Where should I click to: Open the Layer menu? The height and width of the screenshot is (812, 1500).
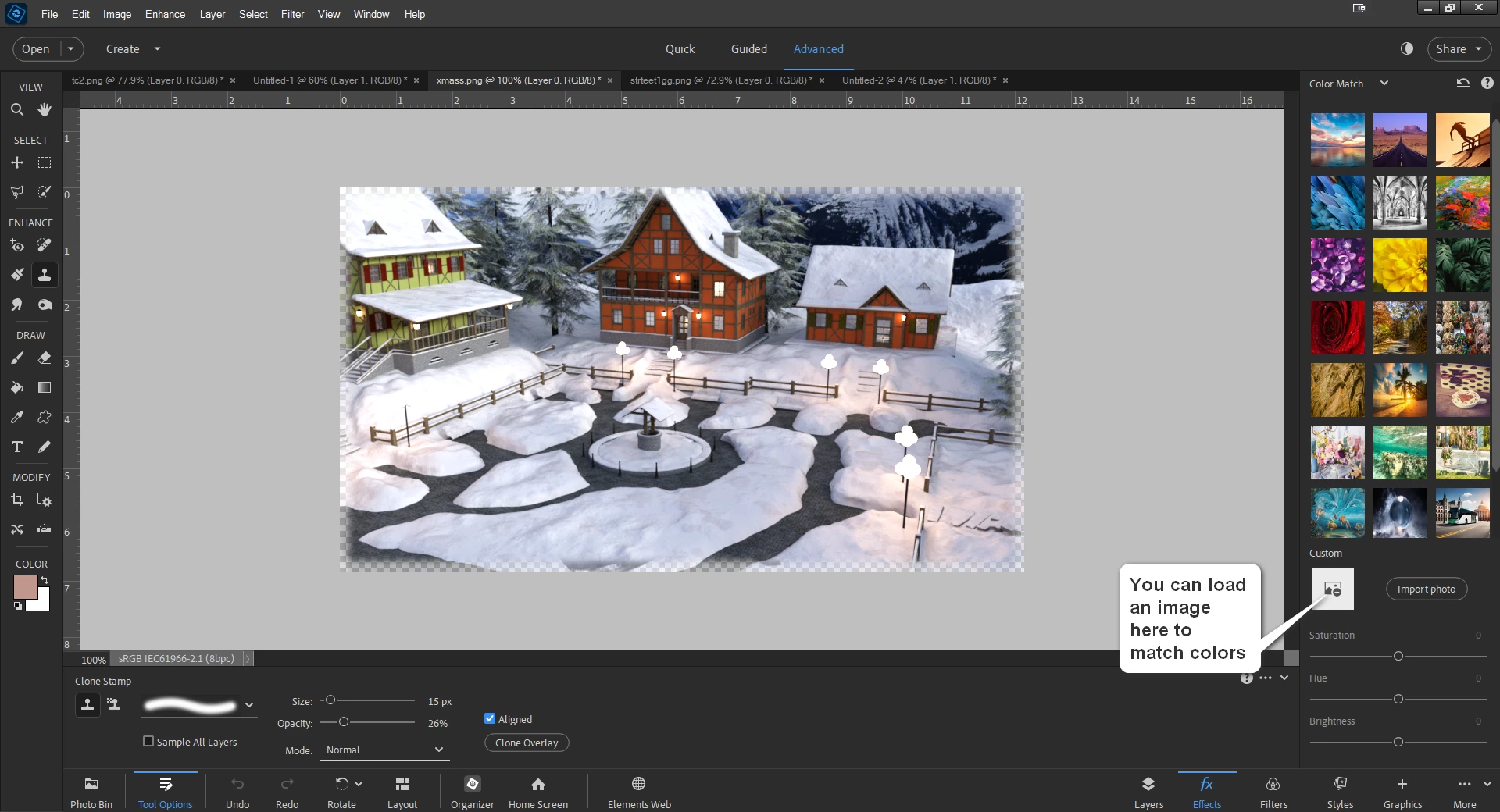coord(212,14)
